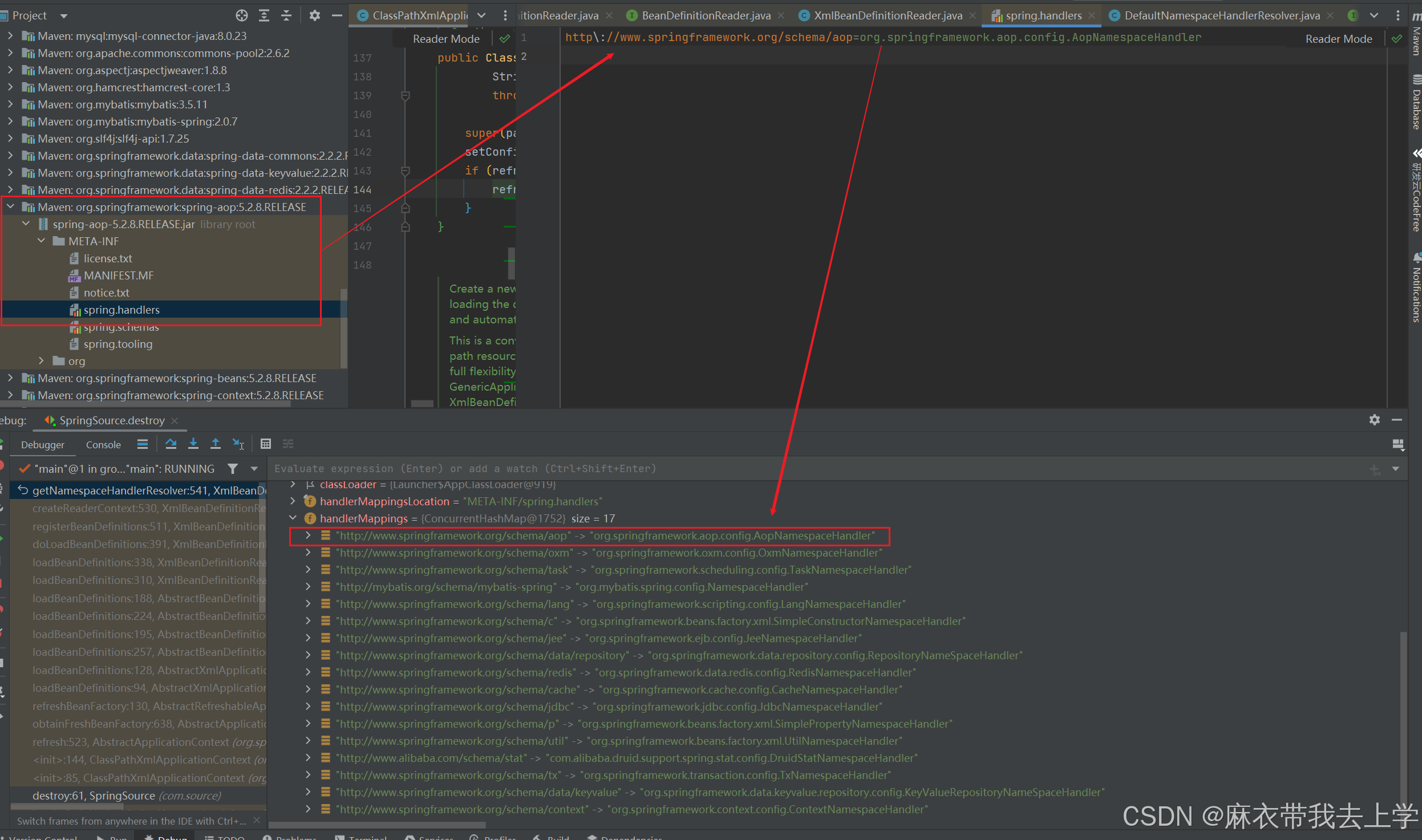This screenshot has height=840, width=1422.
Task: Hide the Debug tool window
Action: point(1397,420)
